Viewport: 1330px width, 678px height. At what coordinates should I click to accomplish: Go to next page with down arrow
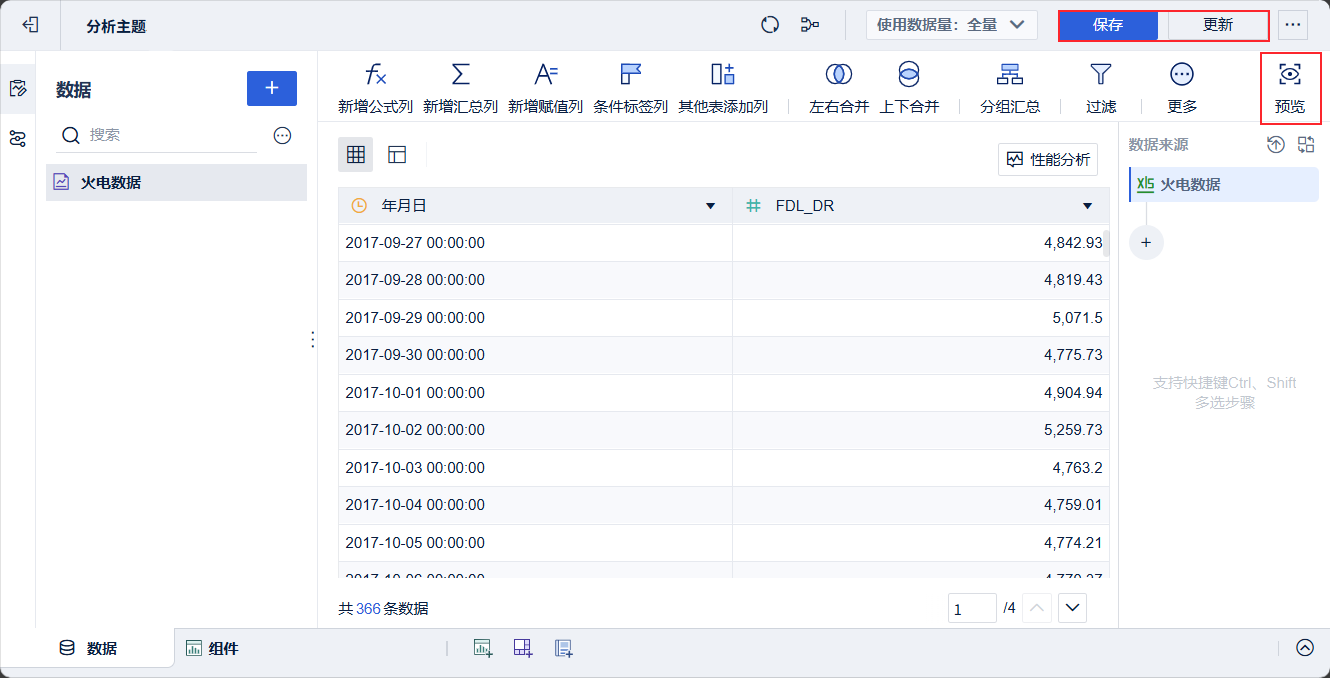[1072, 607]
